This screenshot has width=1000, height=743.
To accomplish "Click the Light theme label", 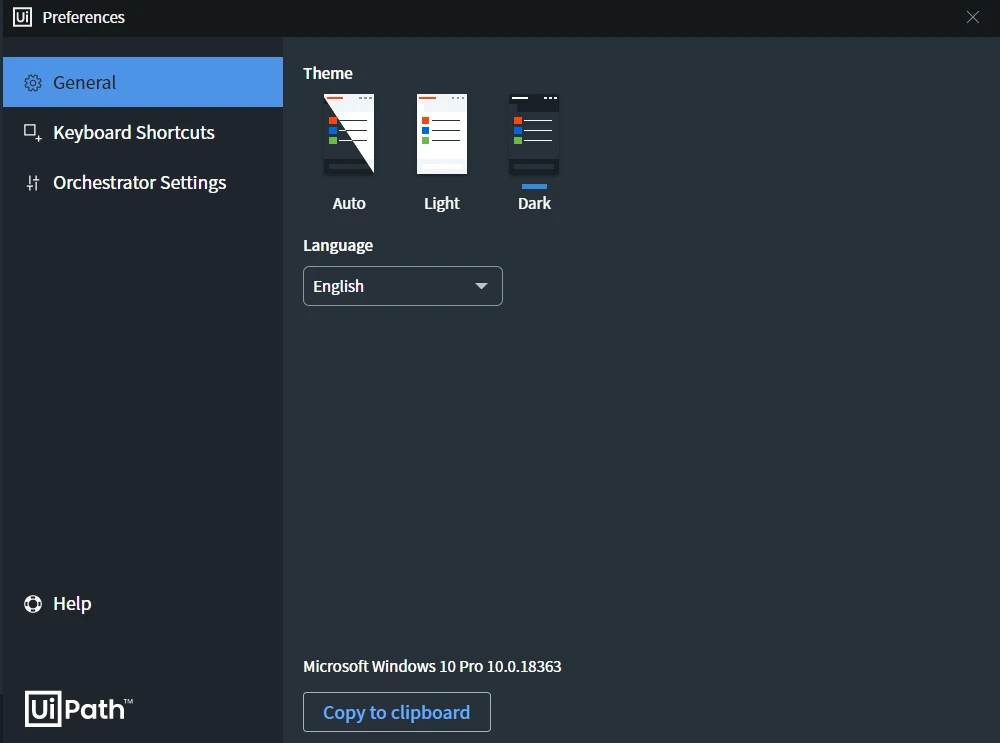I will (442, 203).
